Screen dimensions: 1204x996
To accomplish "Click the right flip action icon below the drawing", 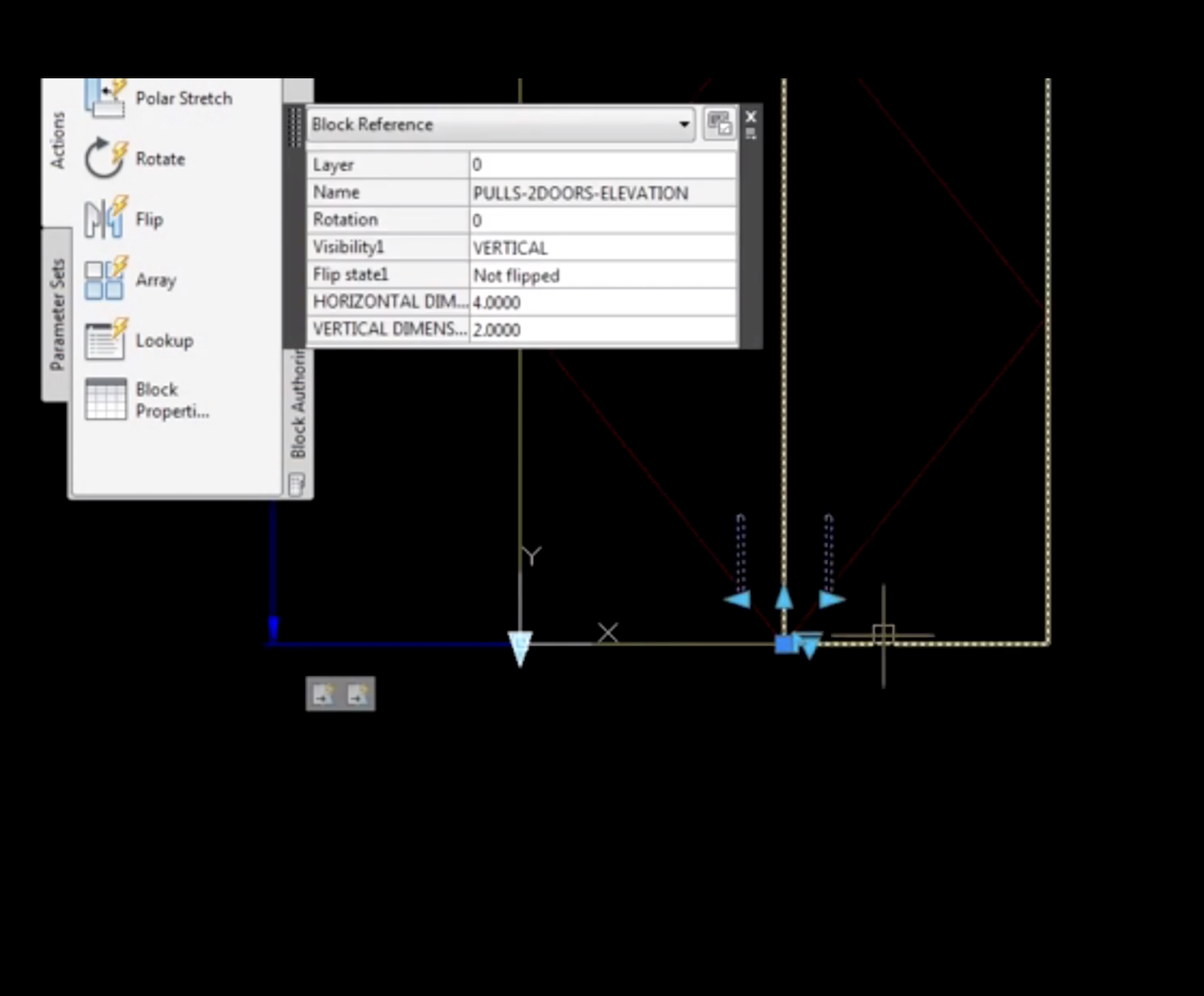I will click(x=359, y=694).
